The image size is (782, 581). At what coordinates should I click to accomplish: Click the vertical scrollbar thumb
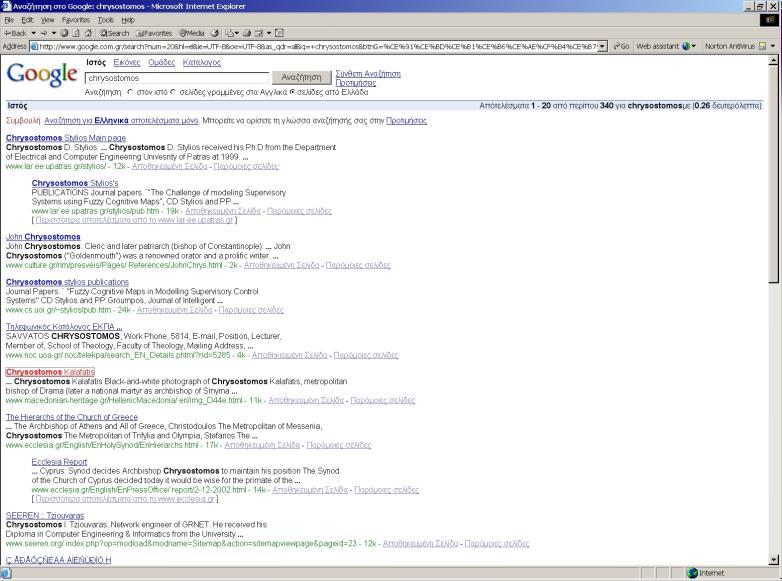(x=774, y=175)
